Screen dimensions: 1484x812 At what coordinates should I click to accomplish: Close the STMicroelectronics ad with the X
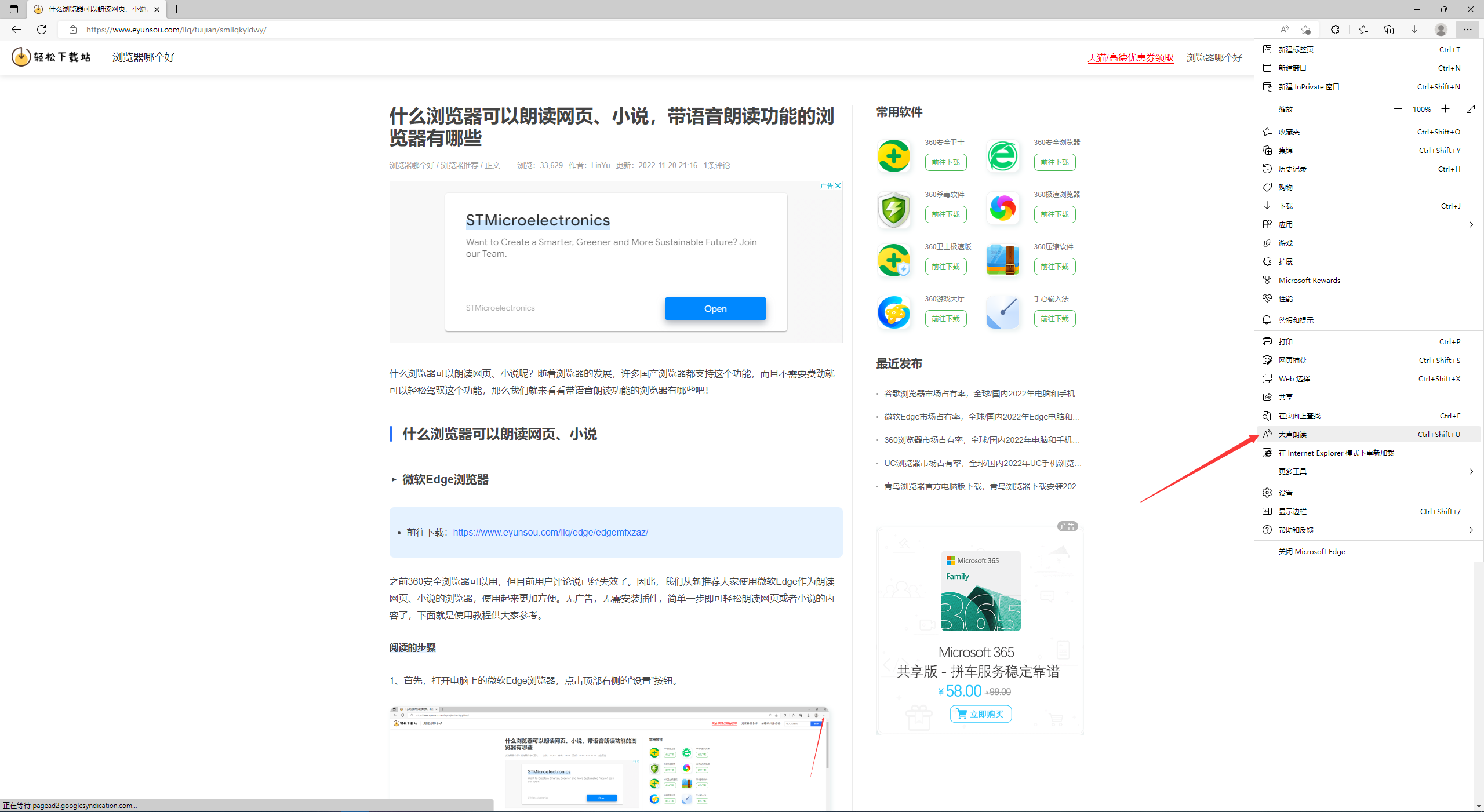click(838, 186)
